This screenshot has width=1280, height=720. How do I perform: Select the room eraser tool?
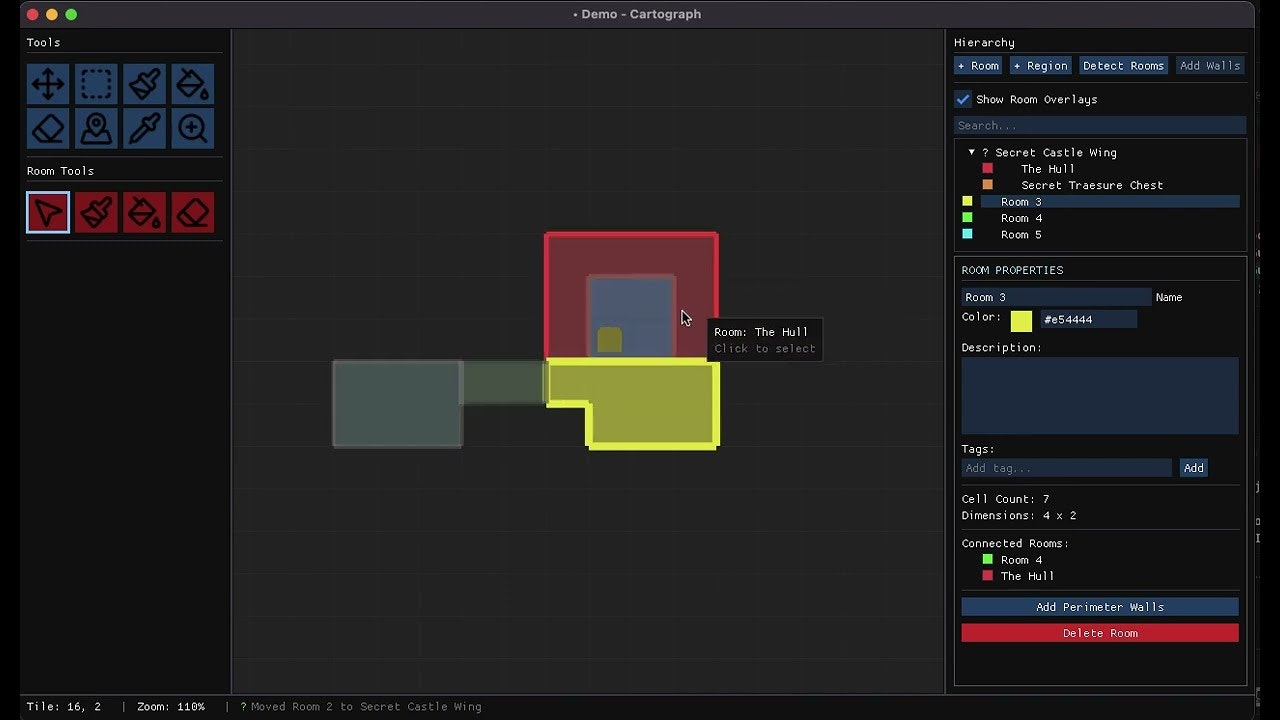coord(192,212)
